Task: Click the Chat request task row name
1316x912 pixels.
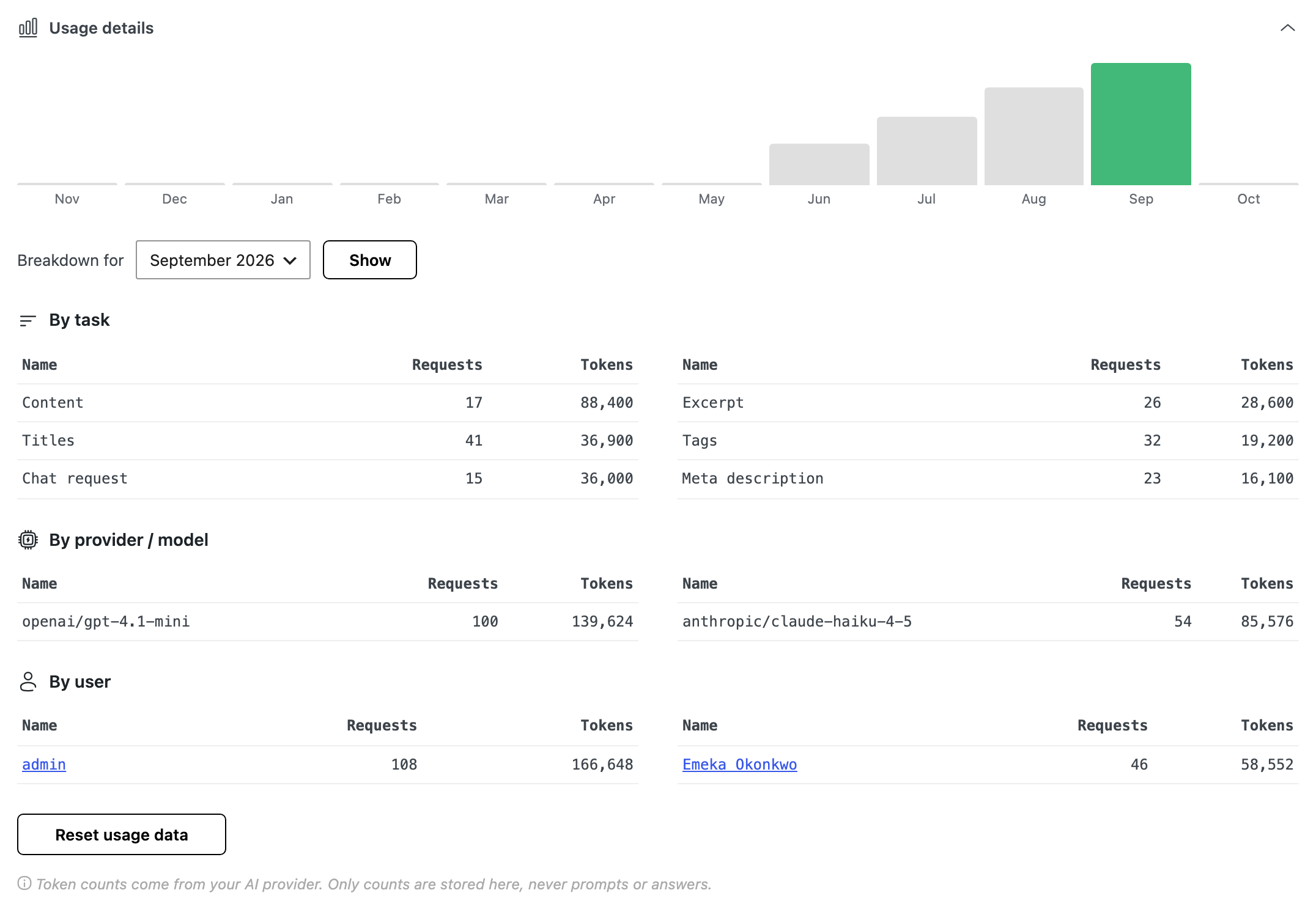Action: pos(75,479)
